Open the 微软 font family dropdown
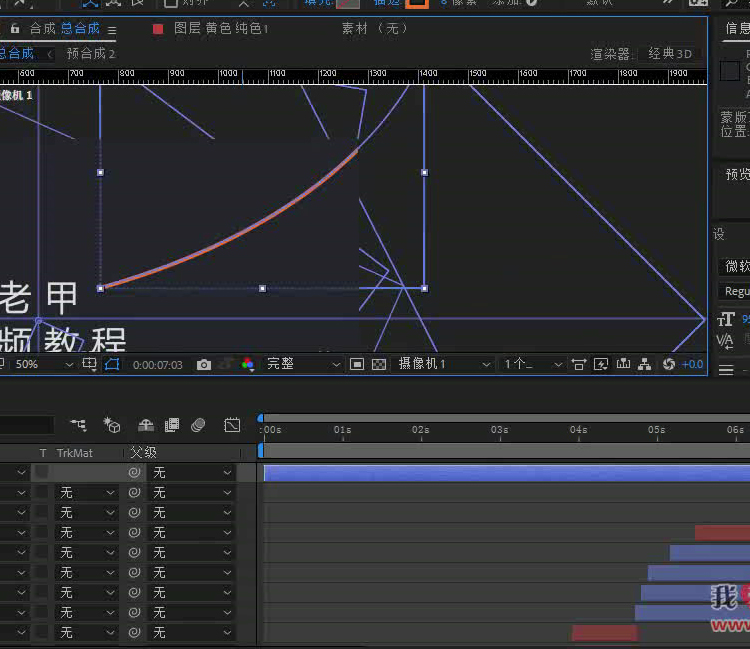Image resolution: width=750 pixels, height=649 pixels. coord(734,266)
